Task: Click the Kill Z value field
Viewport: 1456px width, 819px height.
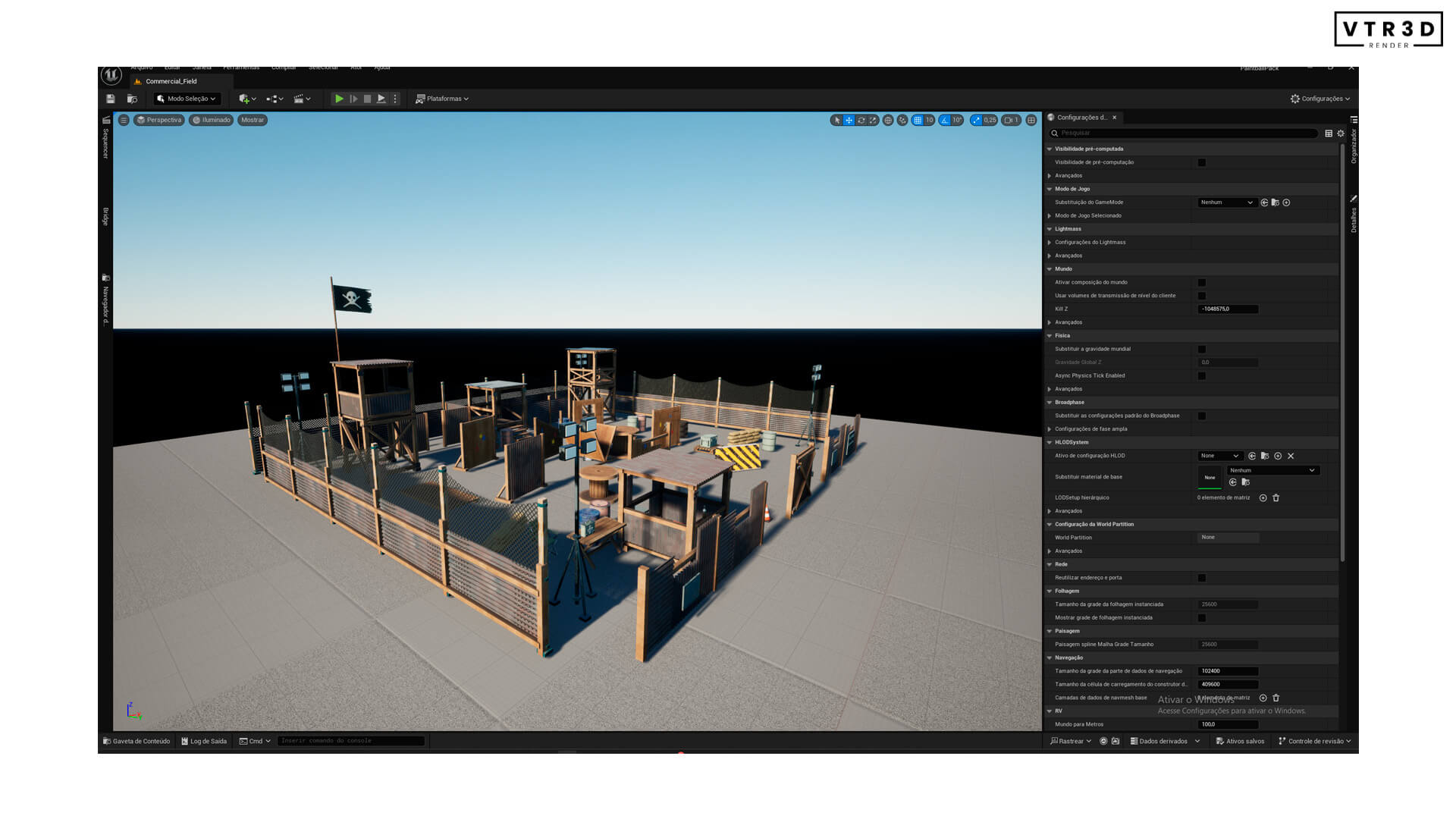Action: tap(1228, 309)
